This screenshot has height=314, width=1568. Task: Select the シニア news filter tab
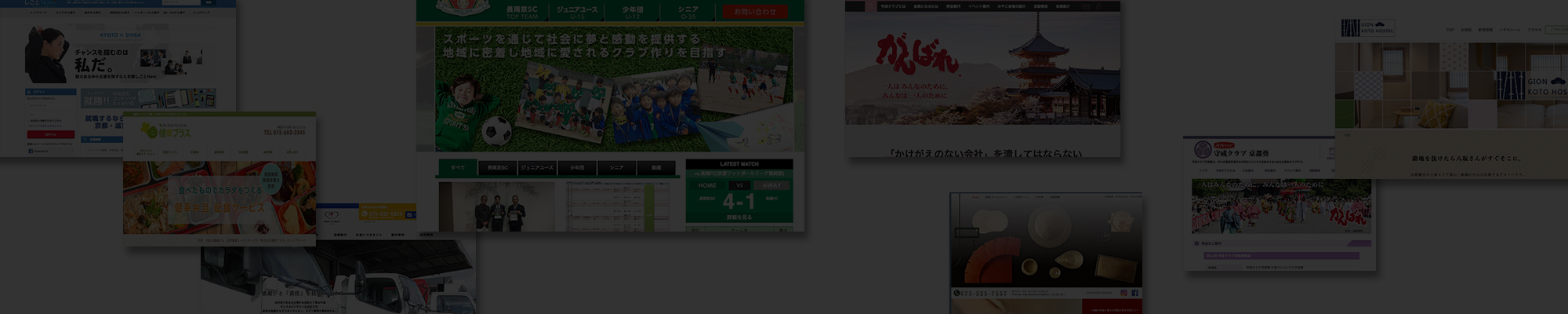coord(616,168)
